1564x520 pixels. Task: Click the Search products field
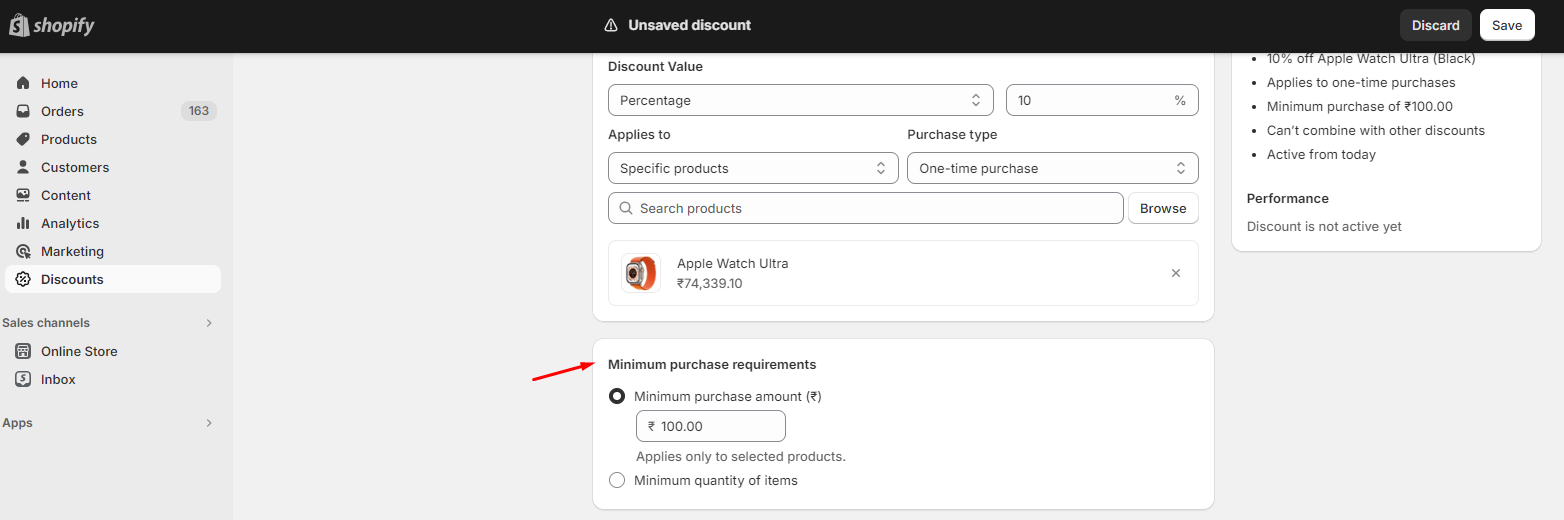click(866, 208)
